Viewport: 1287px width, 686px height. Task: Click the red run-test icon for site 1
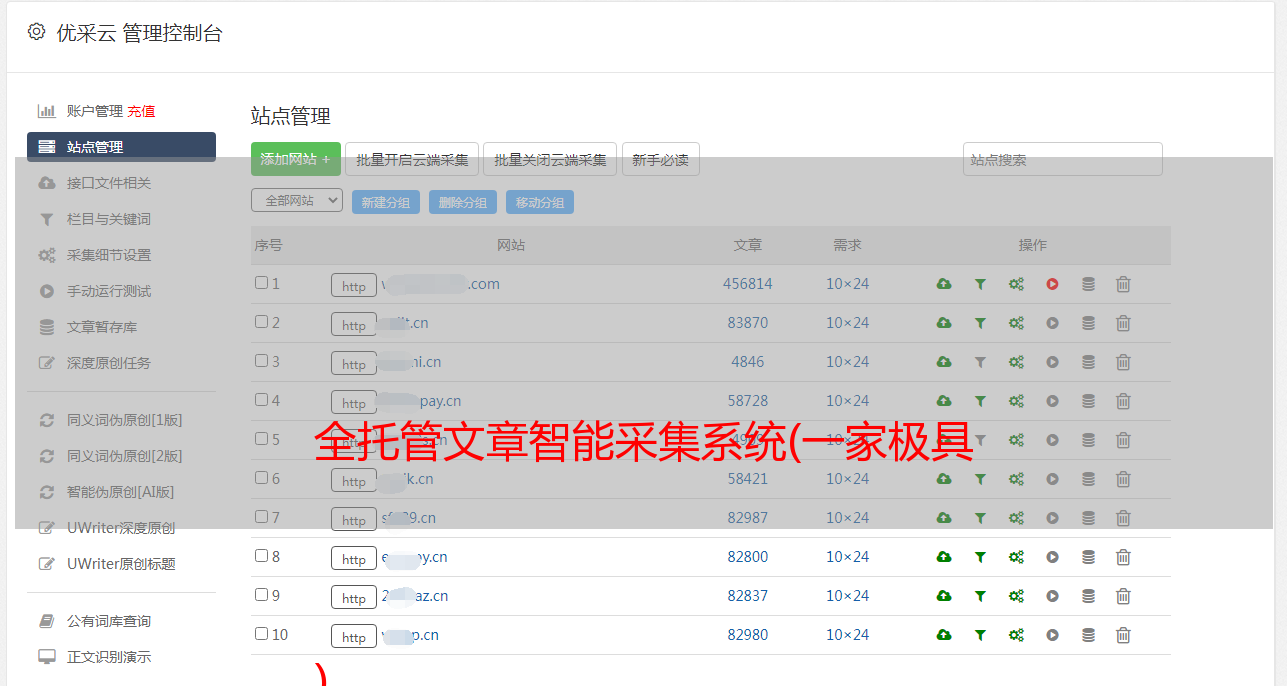(x=1052, y=284)
